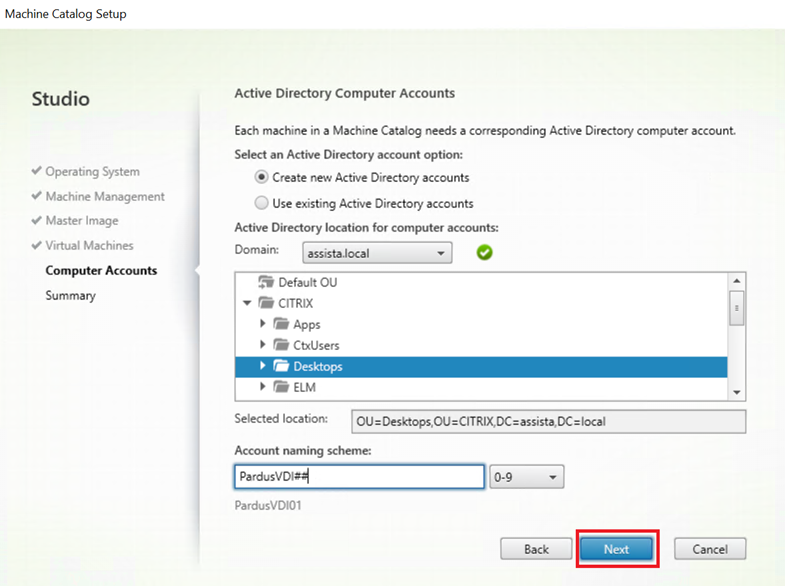This screenshot has width=785, height=586.
Task: Click the account naming scheme field
Action: pos(359,476)
